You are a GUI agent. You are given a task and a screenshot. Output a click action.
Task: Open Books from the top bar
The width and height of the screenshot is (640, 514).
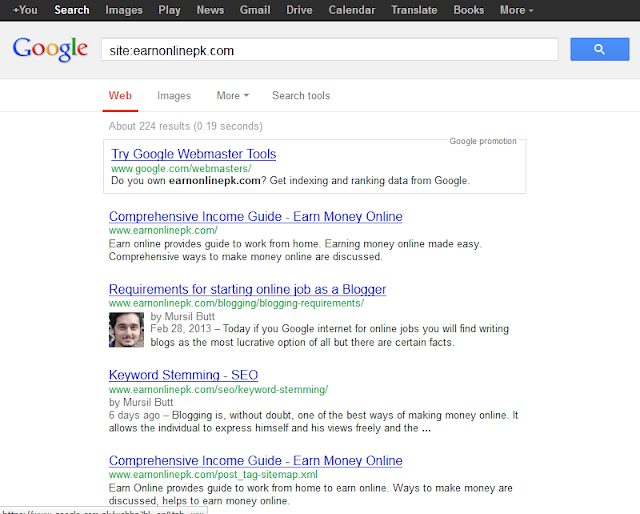(x=469, y=10)
